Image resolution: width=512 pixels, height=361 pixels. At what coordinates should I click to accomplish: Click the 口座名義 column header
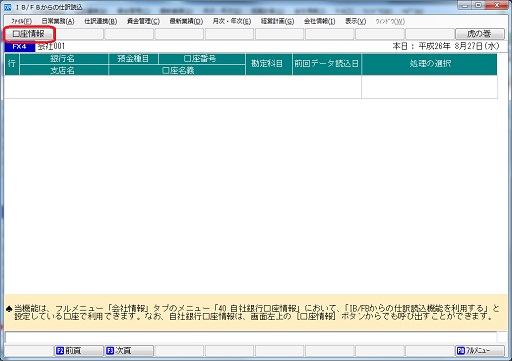(x=177, y=70)
